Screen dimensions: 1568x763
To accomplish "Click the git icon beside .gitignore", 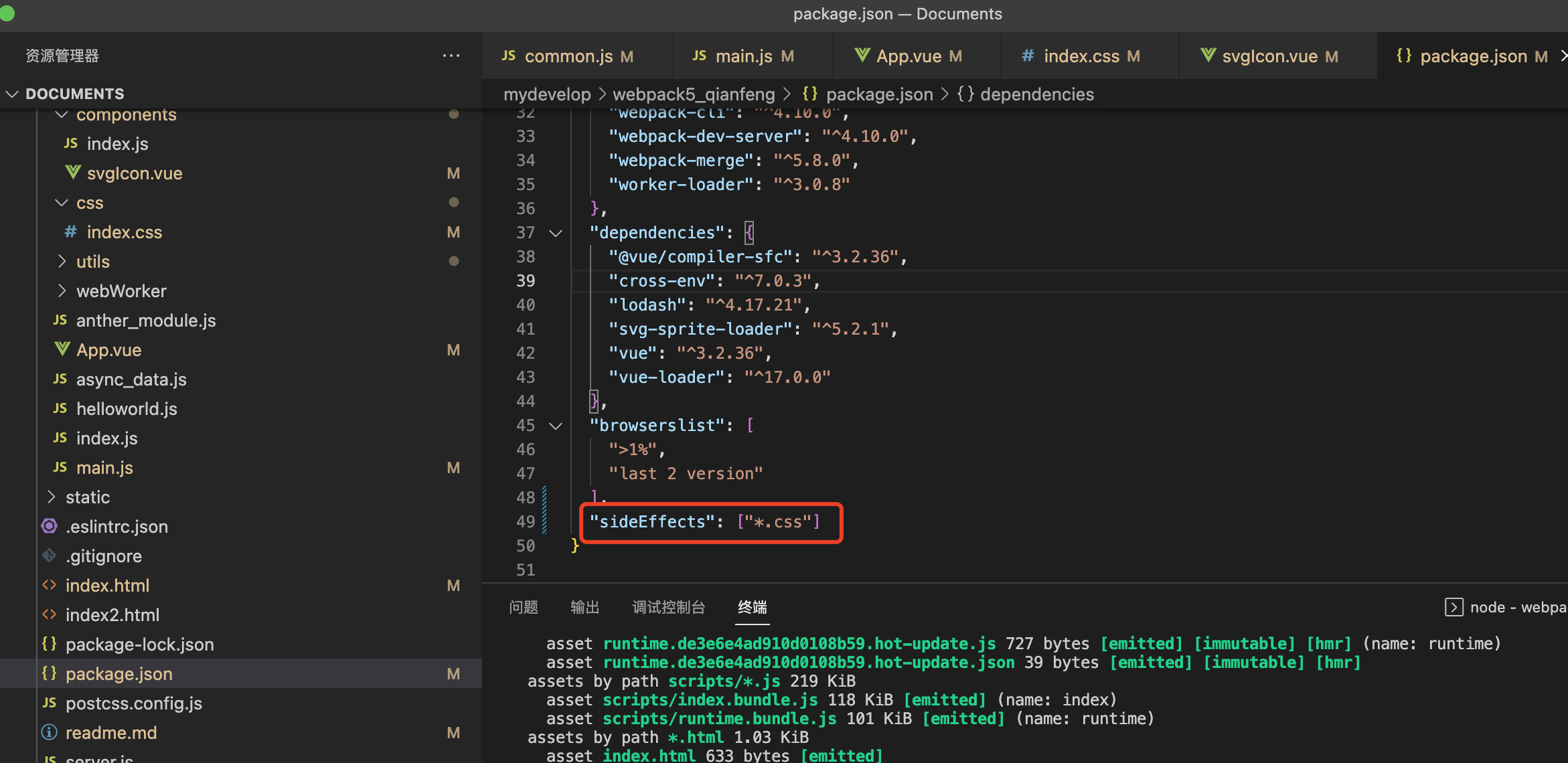I will point(50,556).
